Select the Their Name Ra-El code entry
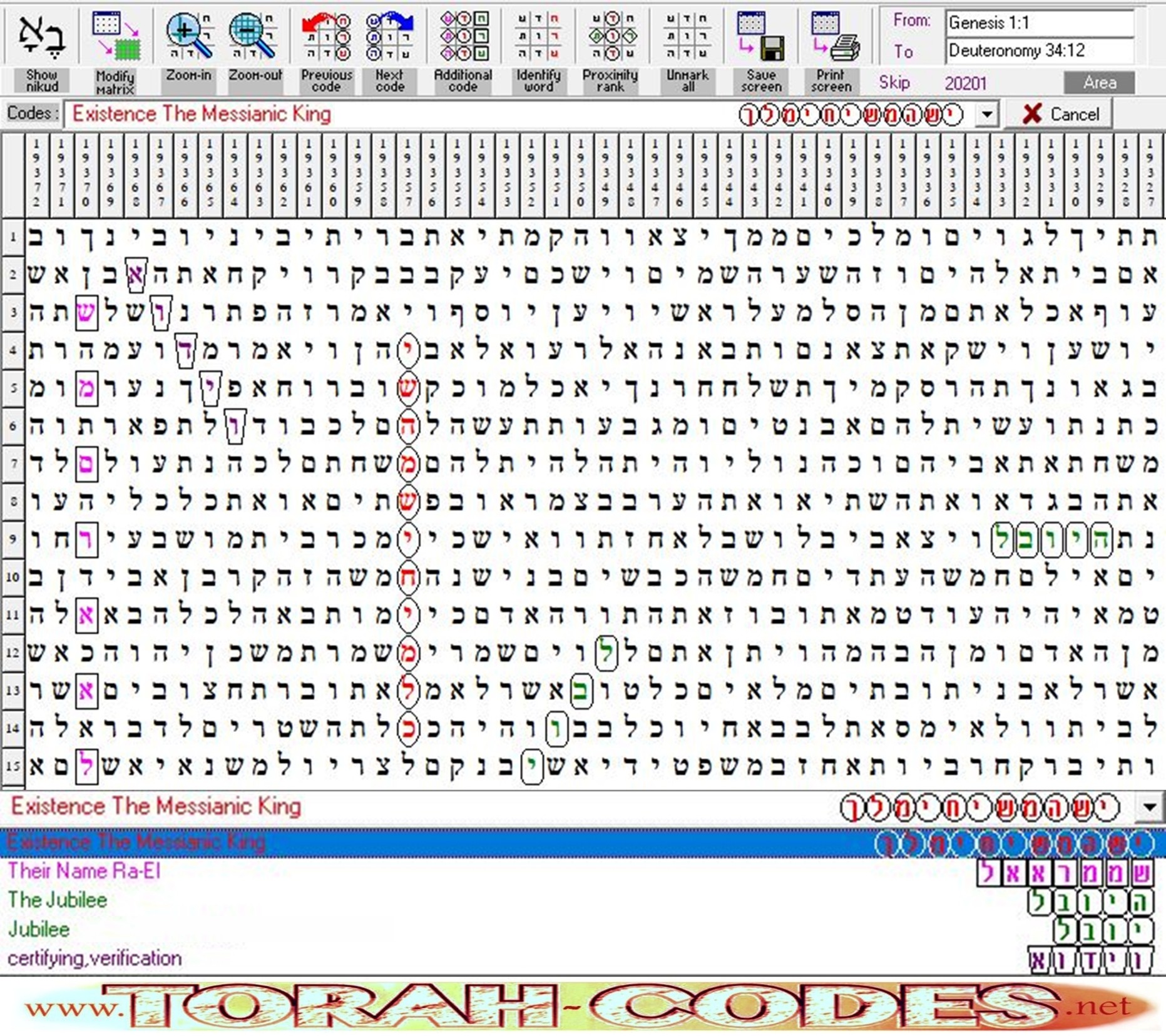The image size is (1166, 1036). point(583,871)
